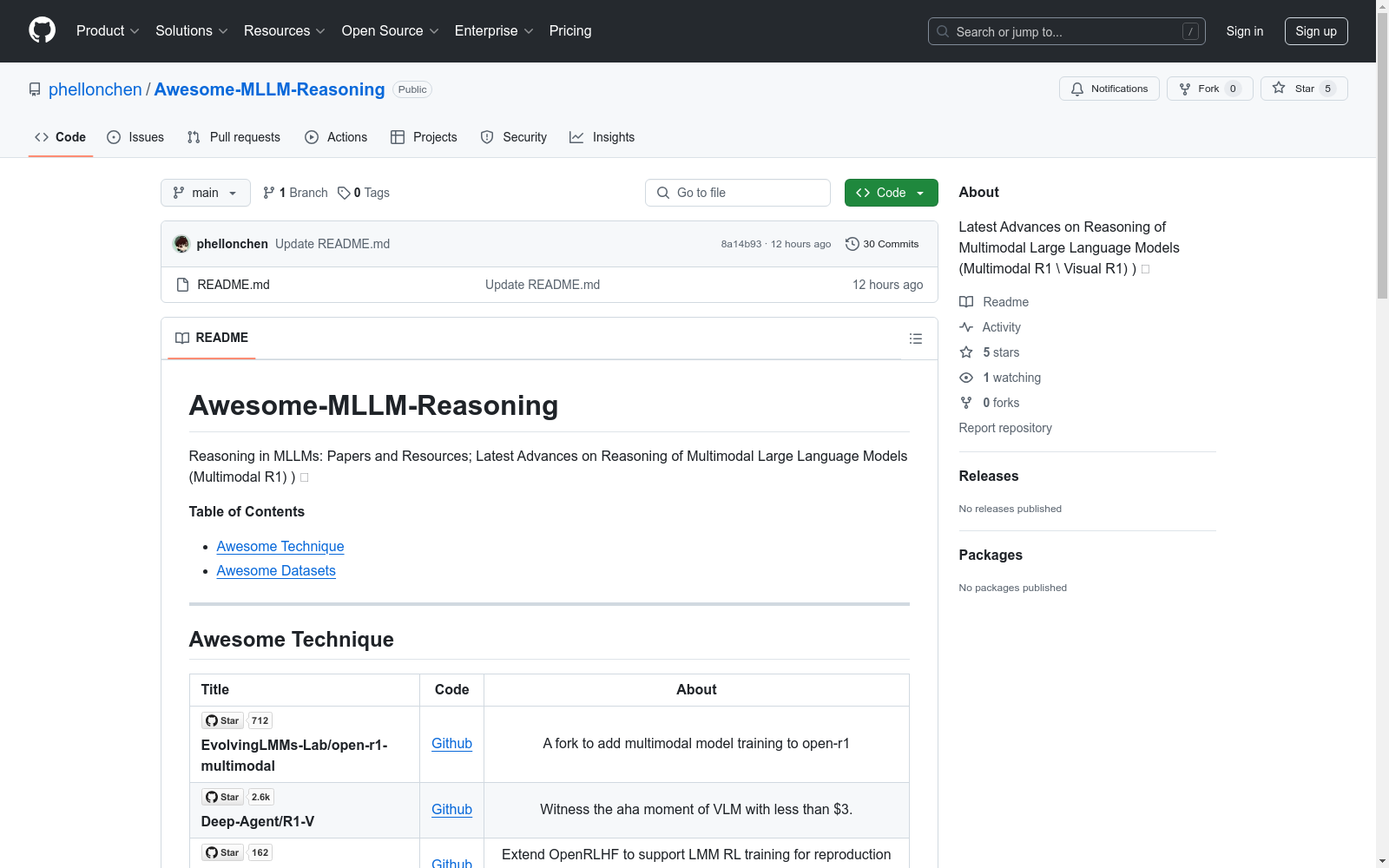This screenshot has height=868, width=1389.
Task: Click Report repository
Action: point(1005,428)
